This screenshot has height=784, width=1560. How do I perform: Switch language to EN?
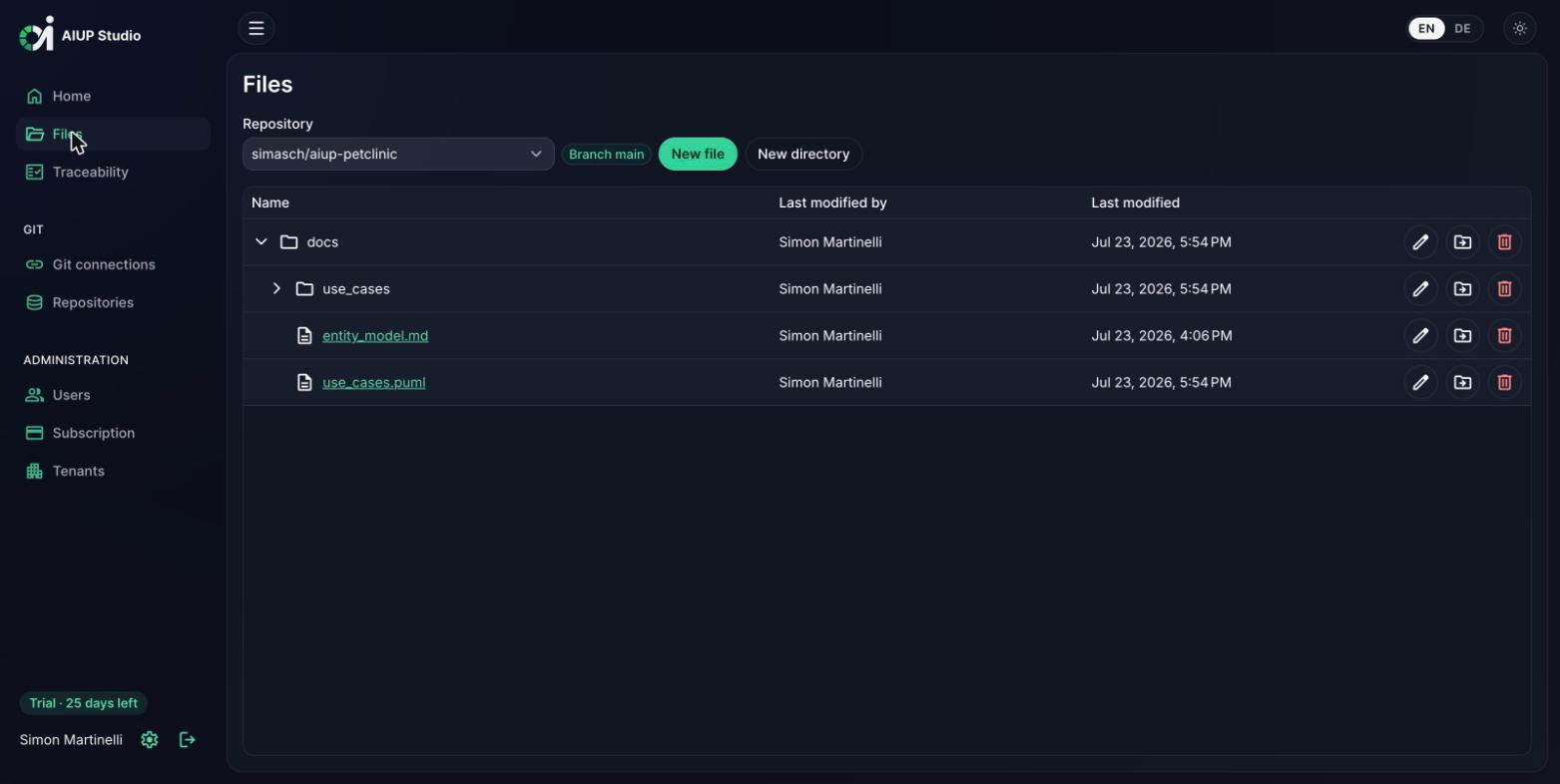1426,29
